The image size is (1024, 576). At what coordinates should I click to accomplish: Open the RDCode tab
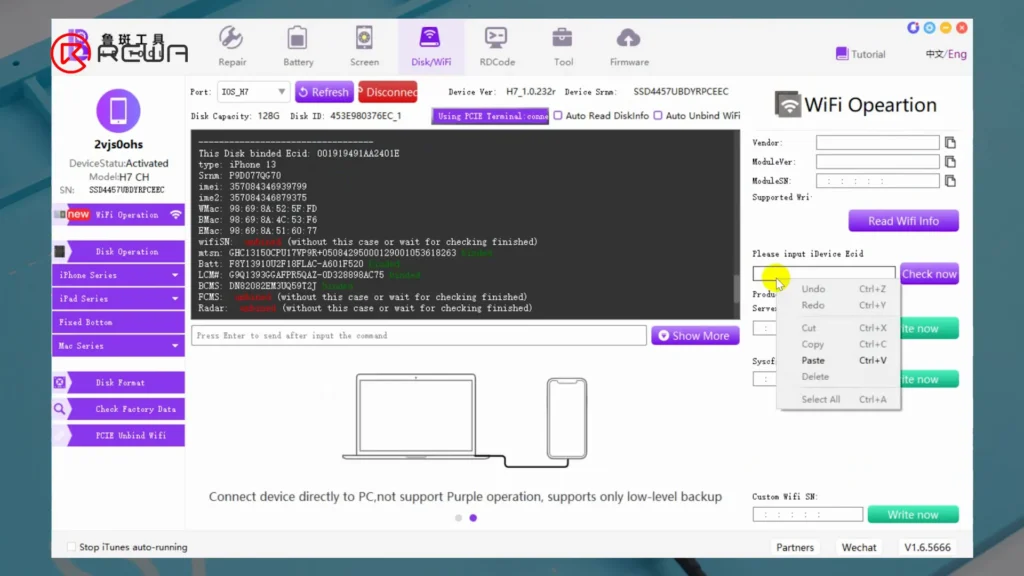[x=497, y=46]
